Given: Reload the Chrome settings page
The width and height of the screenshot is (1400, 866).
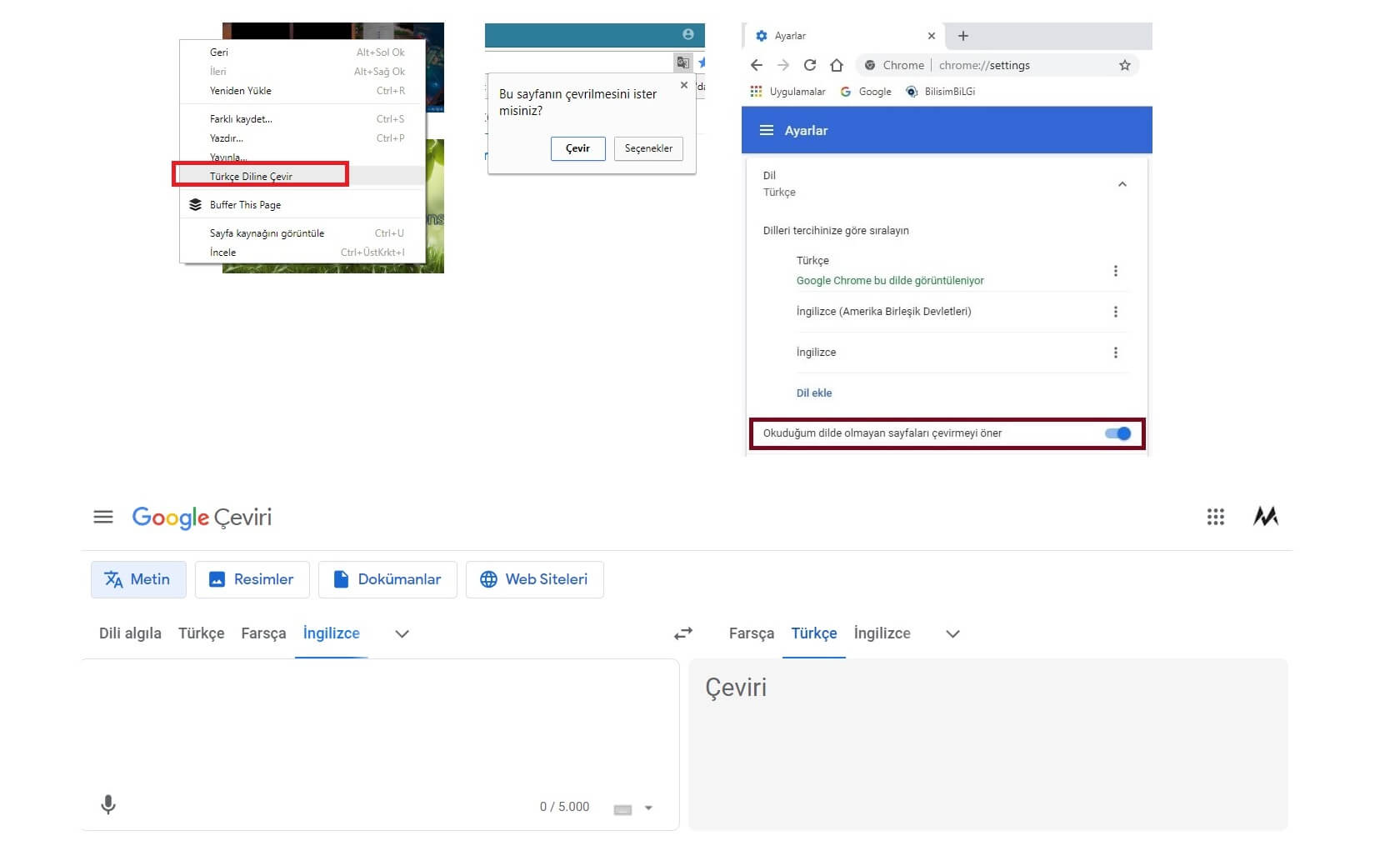Looking at the screenshot, I should click(x=810, y=65).
